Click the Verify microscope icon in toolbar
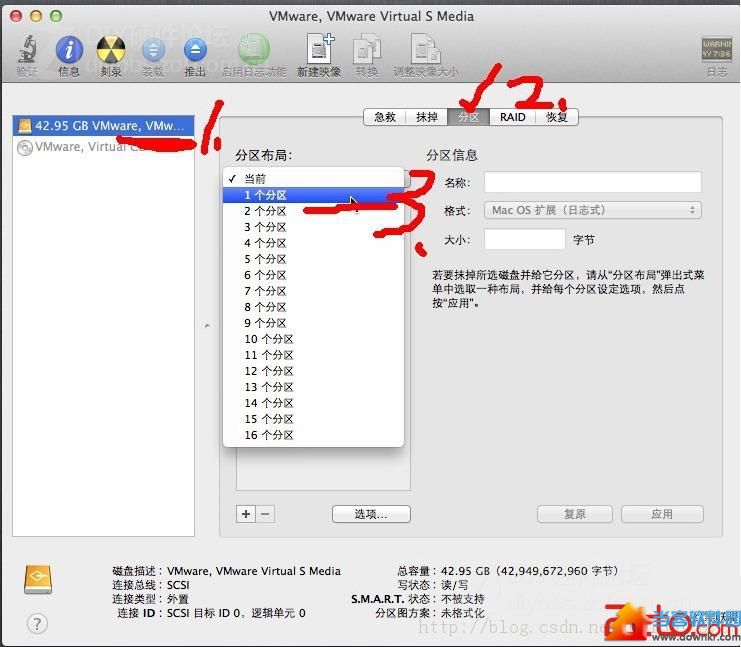 tap(27, 50)
